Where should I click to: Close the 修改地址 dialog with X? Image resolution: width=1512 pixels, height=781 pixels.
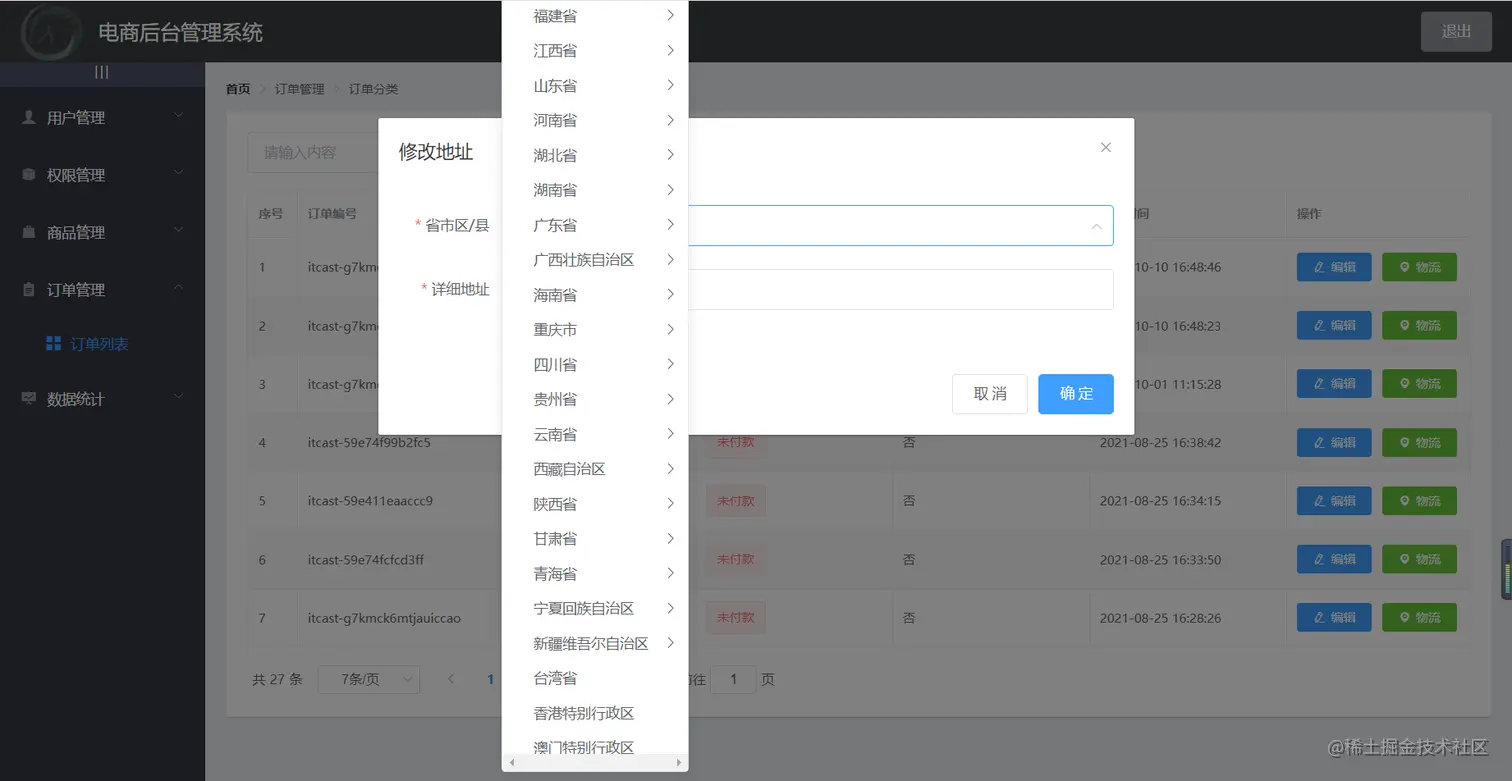click(1105, 147)
